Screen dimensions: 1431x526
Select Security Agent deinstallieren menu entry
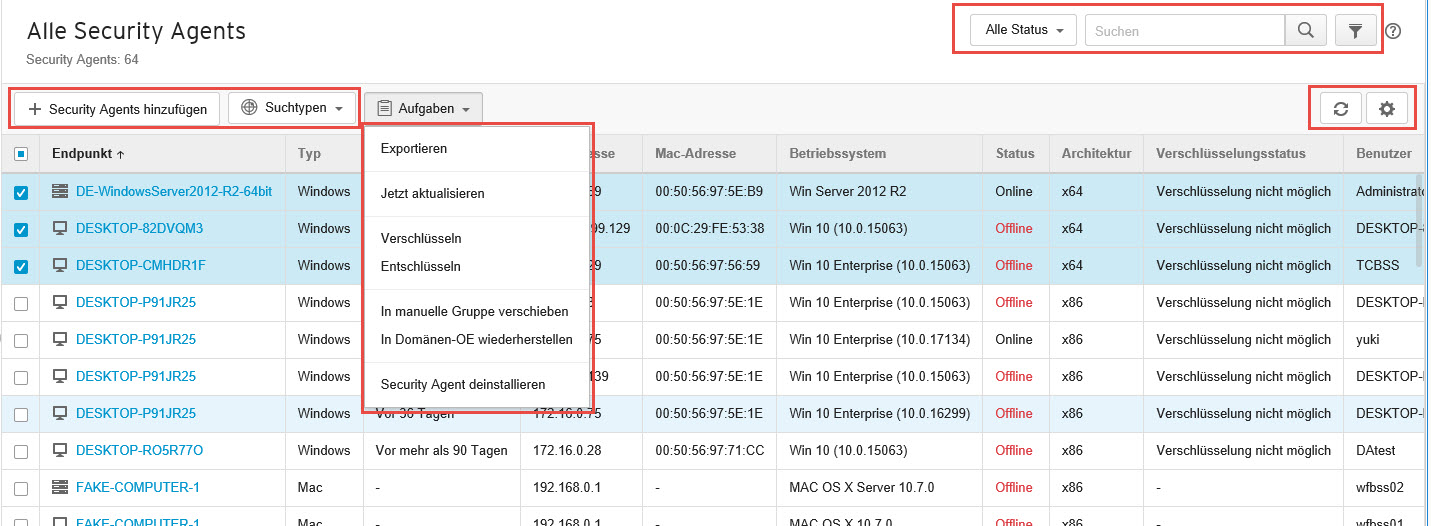(x=462, y=384)
